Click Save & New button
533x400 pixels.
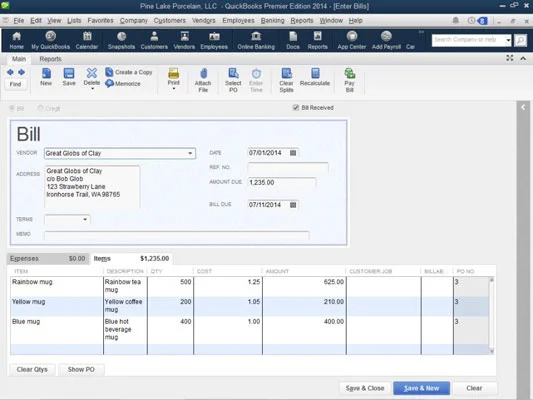click(421, 388)
